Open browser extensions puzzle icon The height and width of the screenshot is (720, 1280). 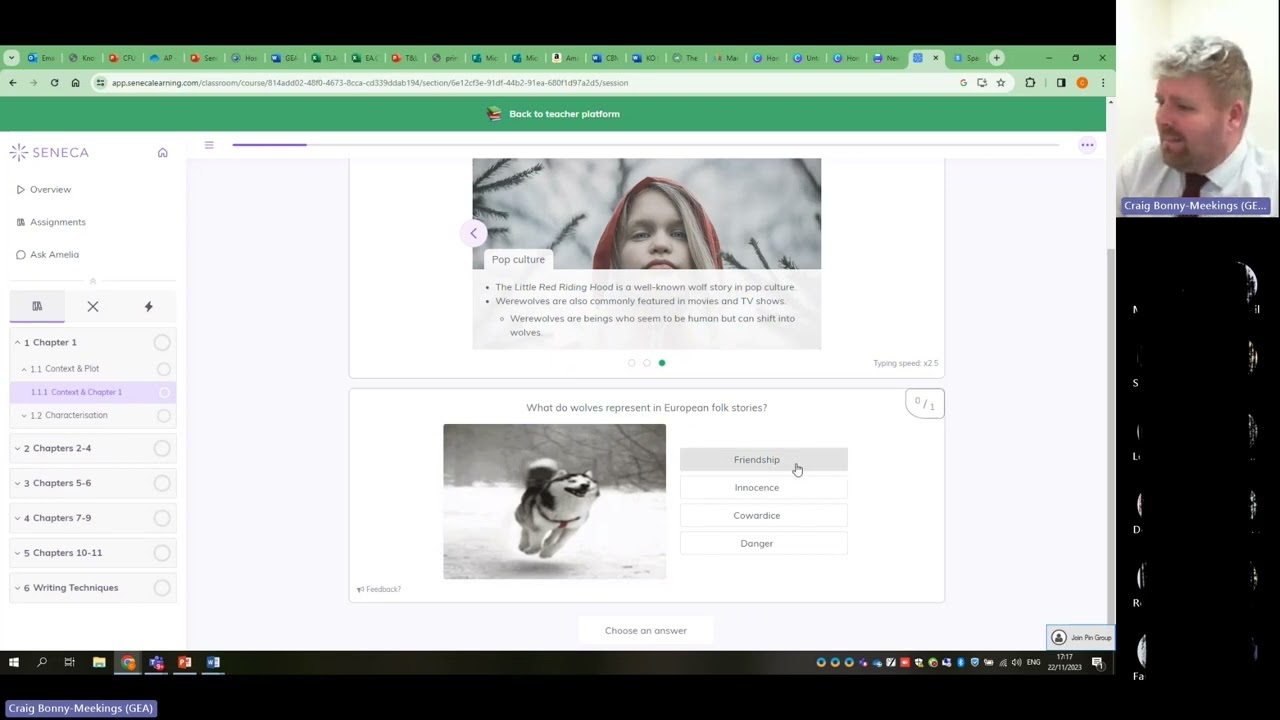pyautogui.click(x=1030, y=83)
